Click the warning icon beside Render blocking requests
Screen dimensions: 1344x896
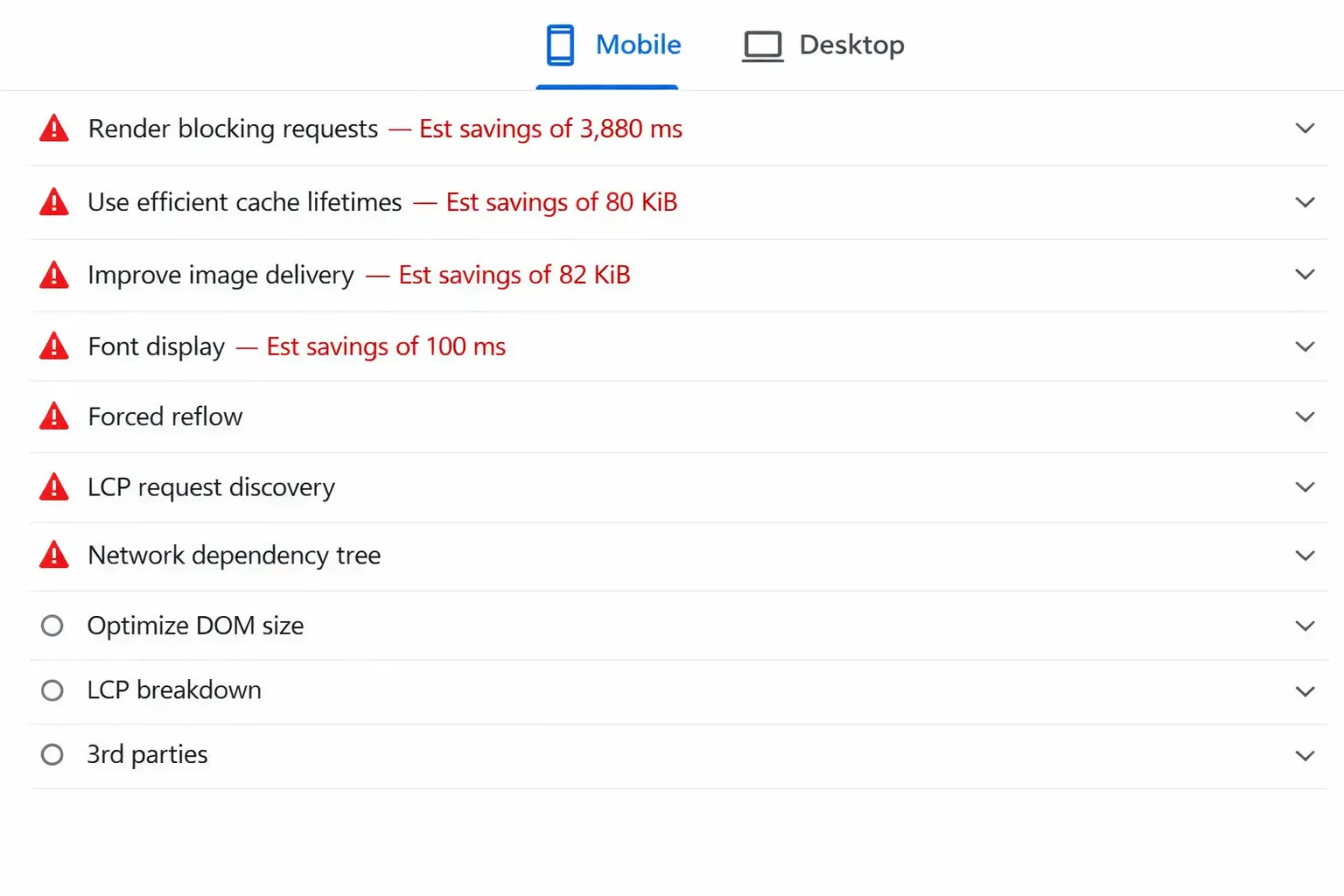click(53, 128)
